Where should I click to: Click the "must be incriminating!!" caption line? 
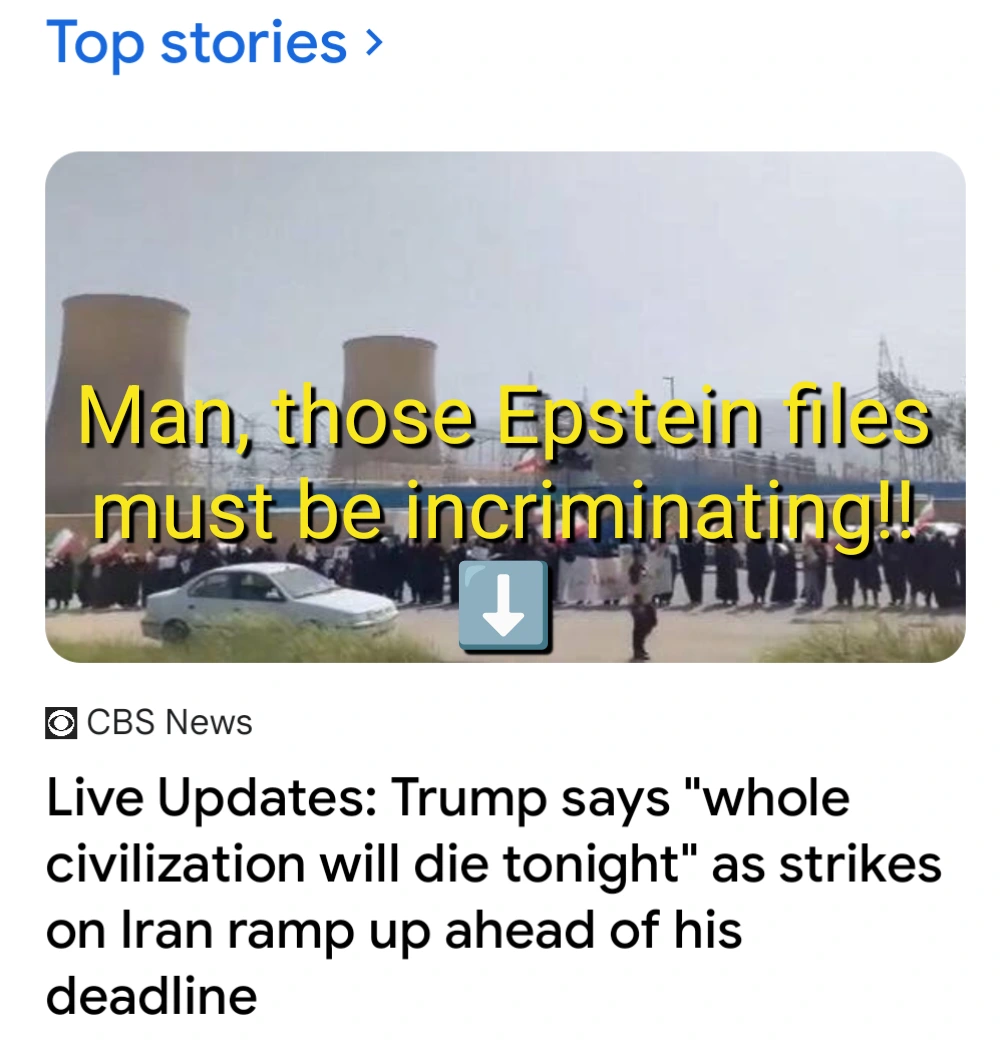(x=504, y=510)
